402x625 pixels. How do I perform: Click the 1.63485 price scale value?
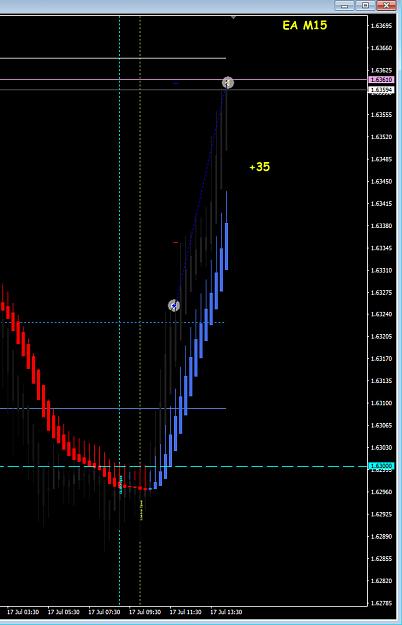pos(381,159)
